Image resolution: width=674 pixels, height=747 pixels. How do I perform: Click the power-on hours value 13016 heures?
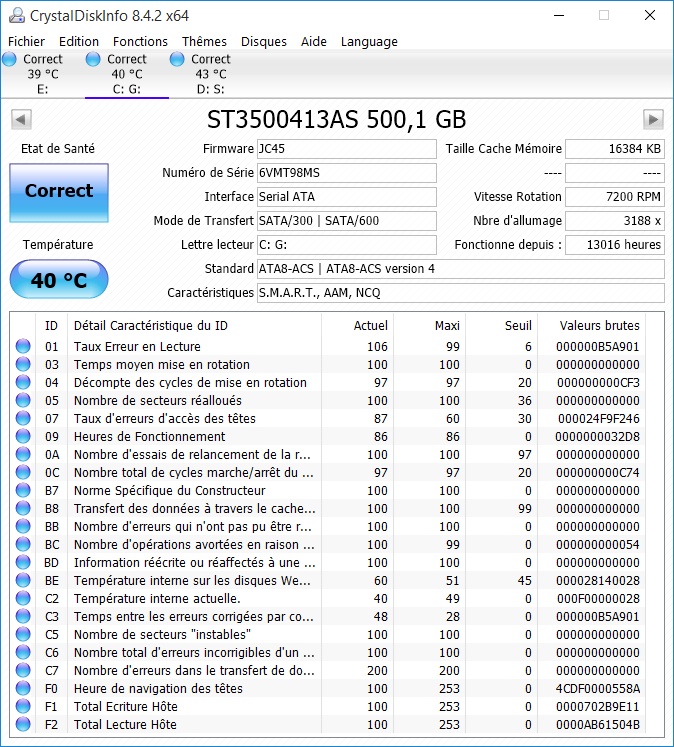pyautogui.click(x=615, y=245)
